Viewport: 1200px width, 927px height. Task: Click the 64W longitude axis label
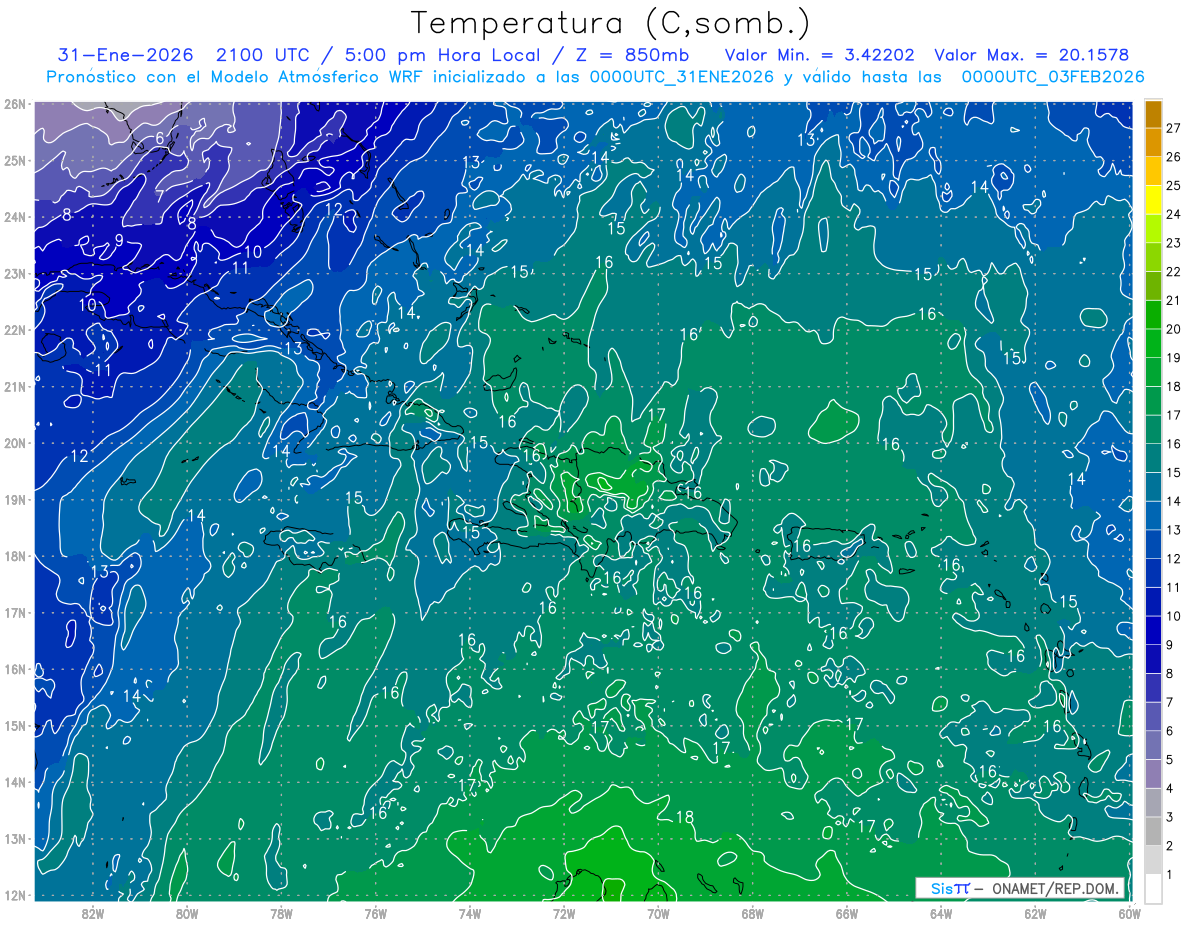pos(941,913)
